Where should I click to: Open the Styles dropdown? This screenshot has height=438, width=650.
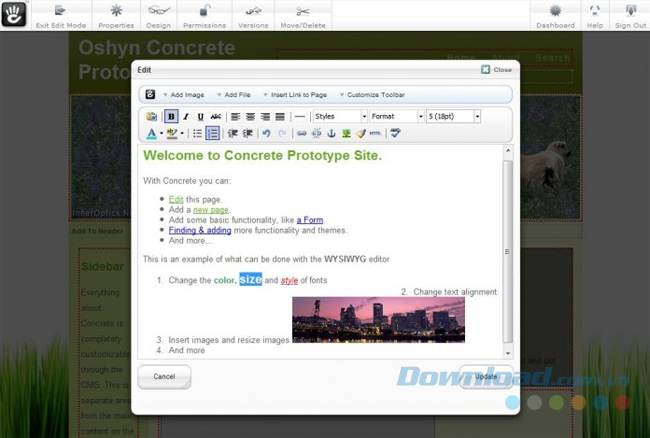click(340, 117)
